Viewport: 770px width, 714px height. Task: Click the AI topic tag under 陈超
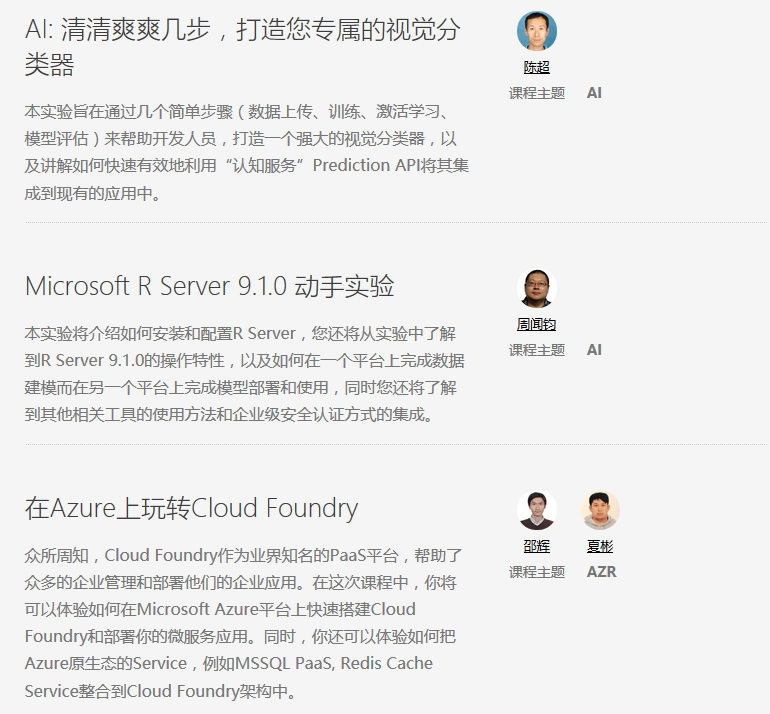click(594, 93)
